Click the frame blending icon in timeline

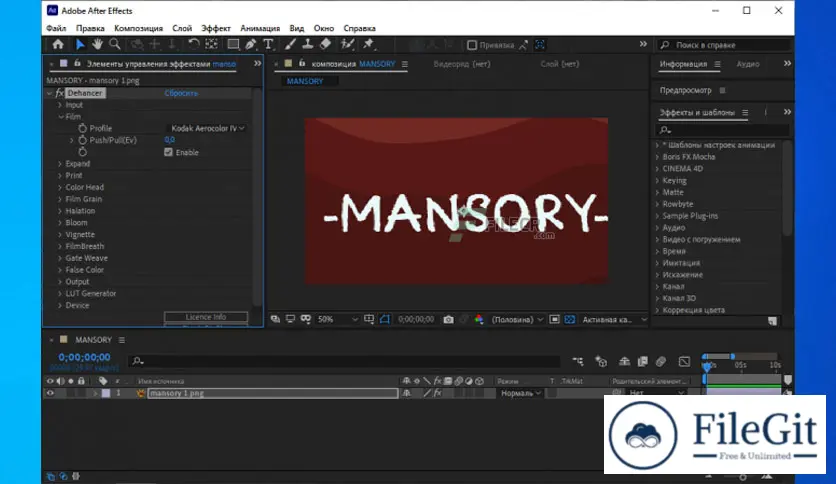point(642,361)
